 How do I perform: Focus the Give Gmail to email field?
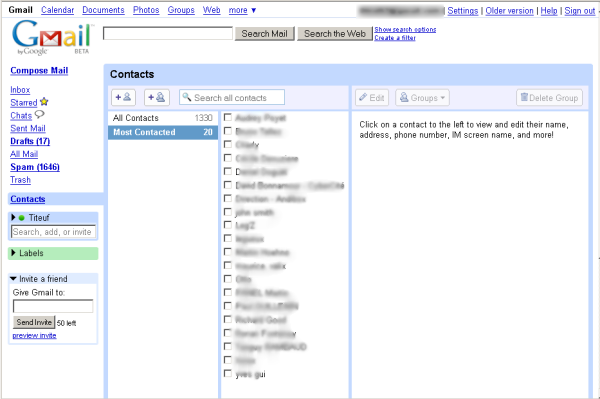tap(53, 306)
